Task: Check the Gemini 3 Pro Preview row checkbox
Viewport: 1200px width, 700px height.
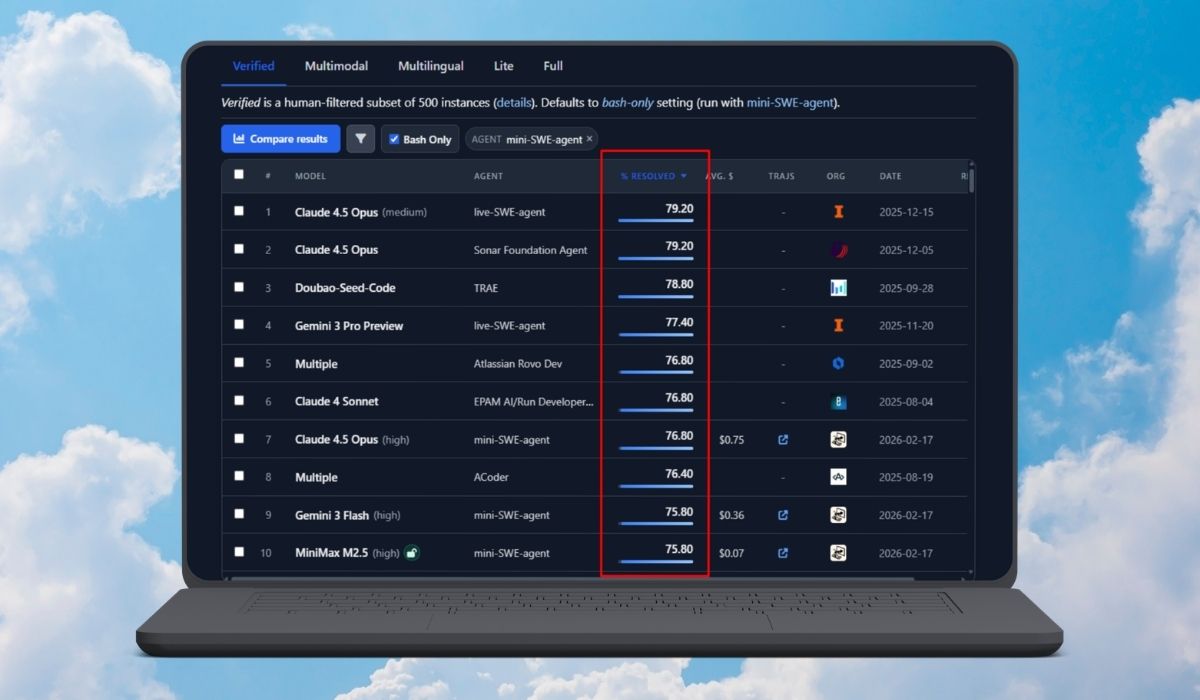Action: point(238,325)
